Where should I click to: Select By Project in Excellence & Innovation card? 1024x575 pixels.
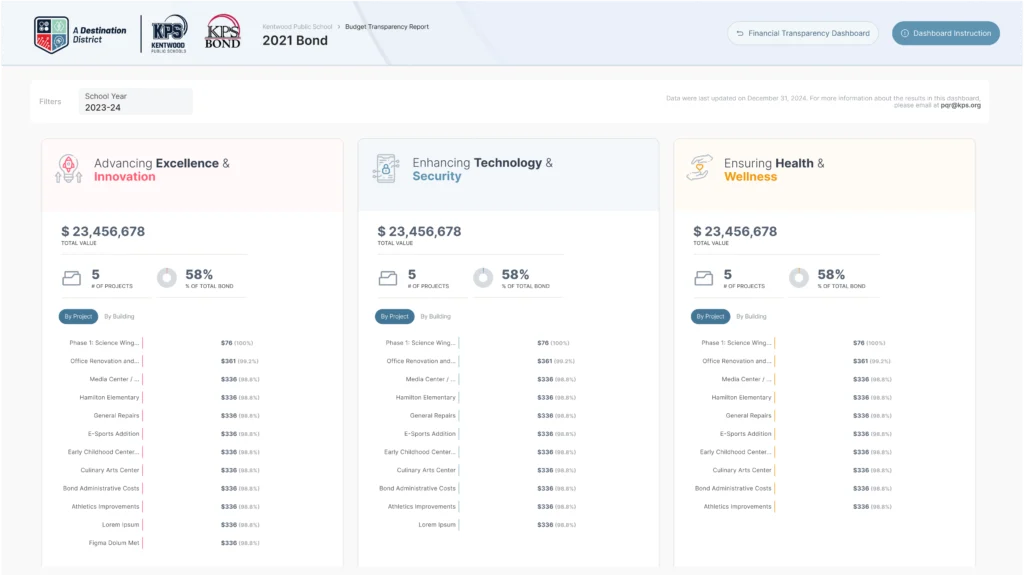pyautogui.click(x=78, y=316)
